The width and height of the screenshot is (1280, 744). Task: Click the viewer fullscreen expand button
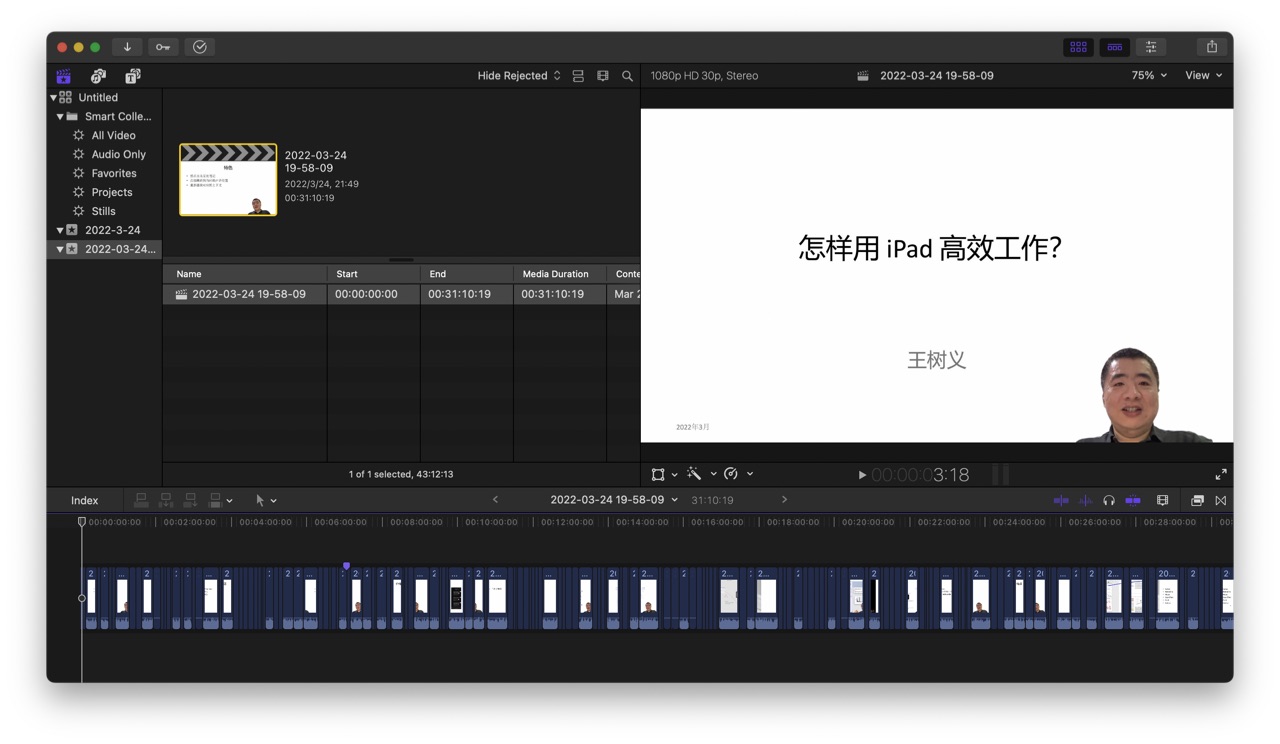pos(1220,473)
